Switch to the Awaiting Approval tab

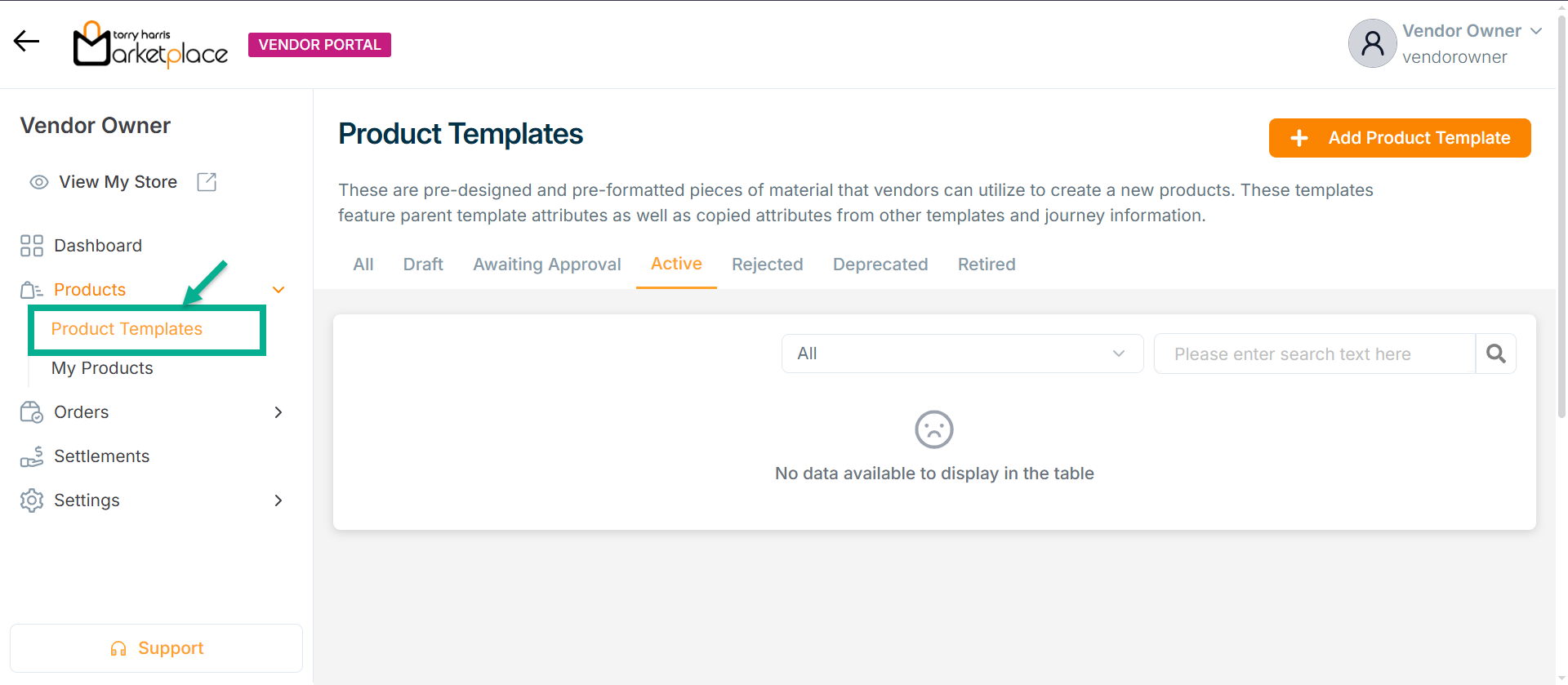(547, 265)
